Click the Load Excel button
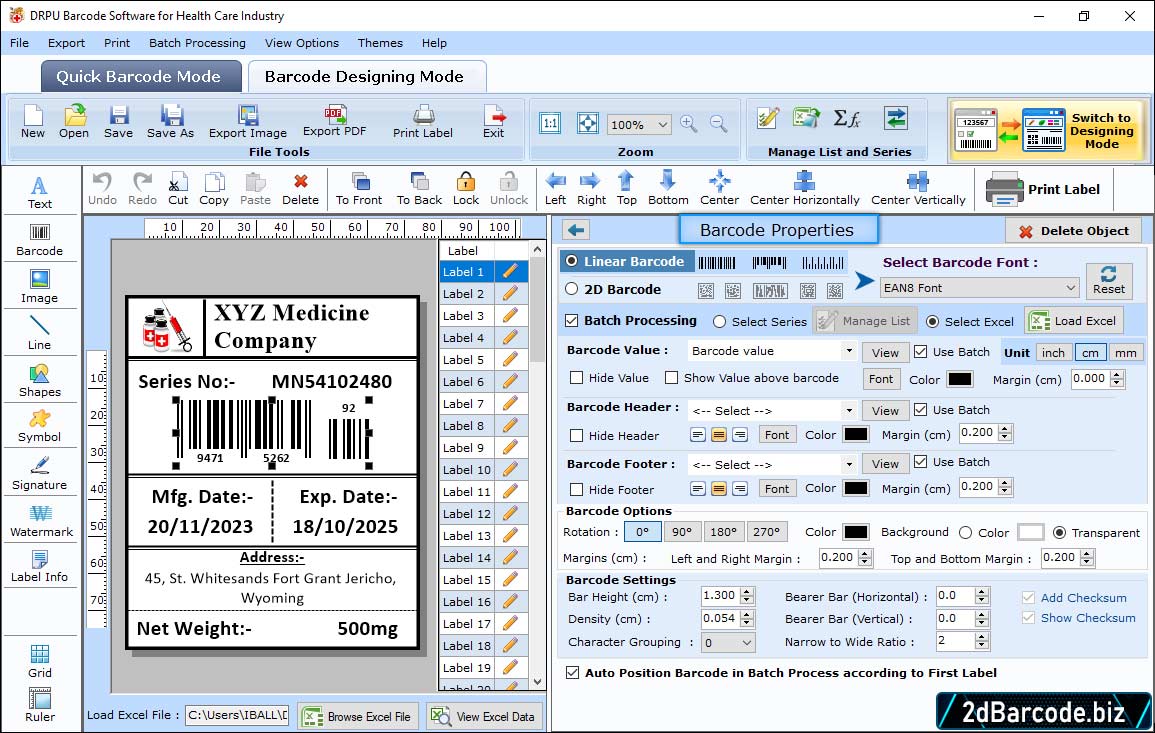Viewport: 1155px width, 733px height. click(1073, 321)
